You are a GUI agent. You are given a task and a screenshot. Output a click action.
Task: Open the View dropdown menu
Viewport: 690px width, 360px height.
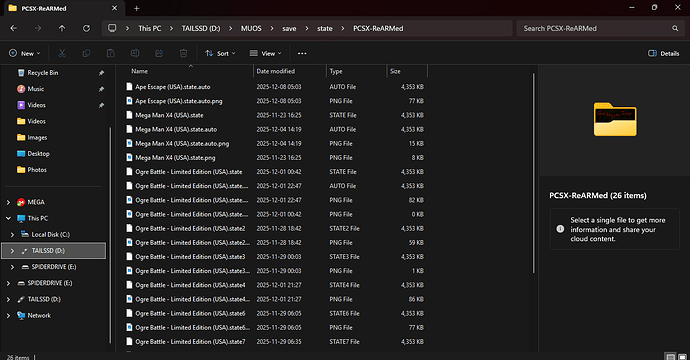tap(265, 53)
